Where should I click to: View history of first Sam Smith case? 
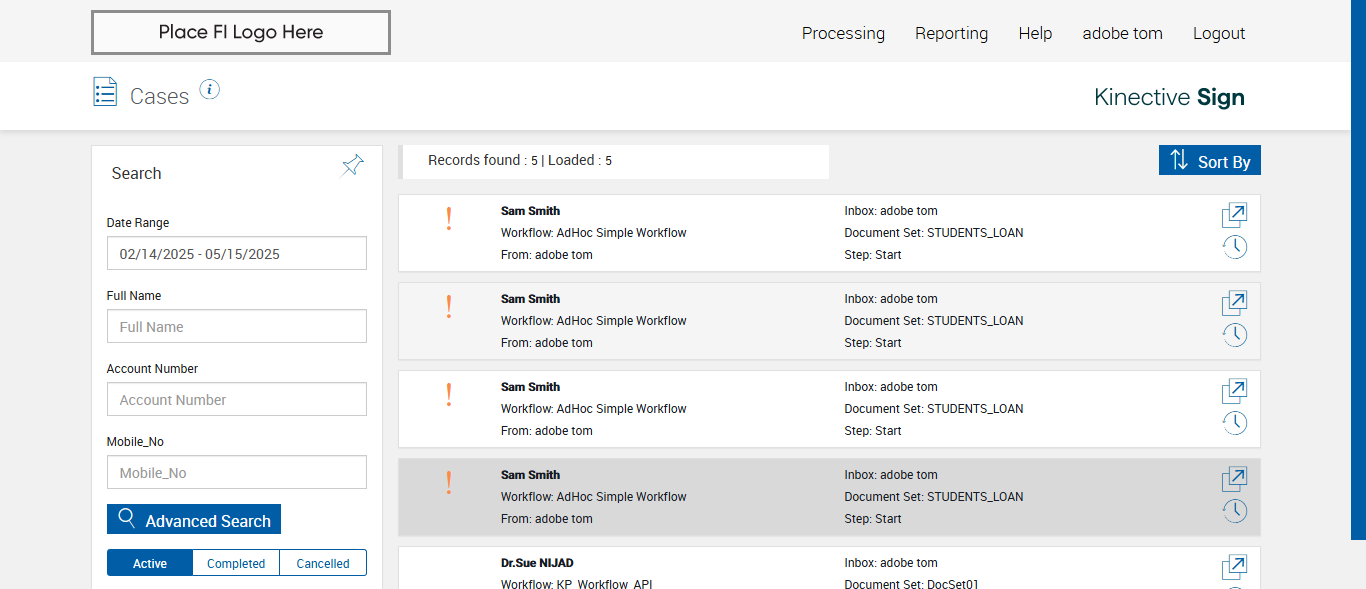click(1234, 247)
